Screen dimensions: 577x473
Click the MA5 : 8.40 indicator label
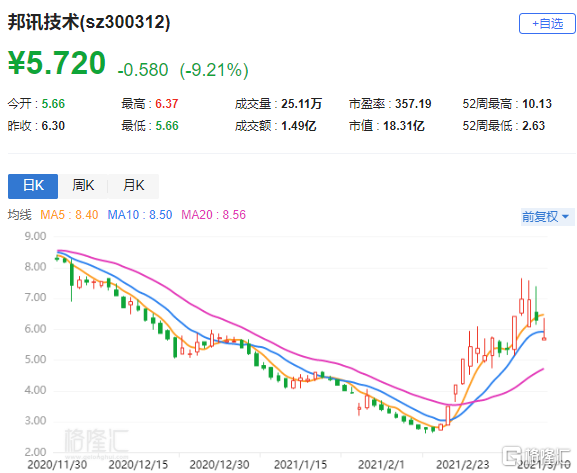(x=69, y=215)
